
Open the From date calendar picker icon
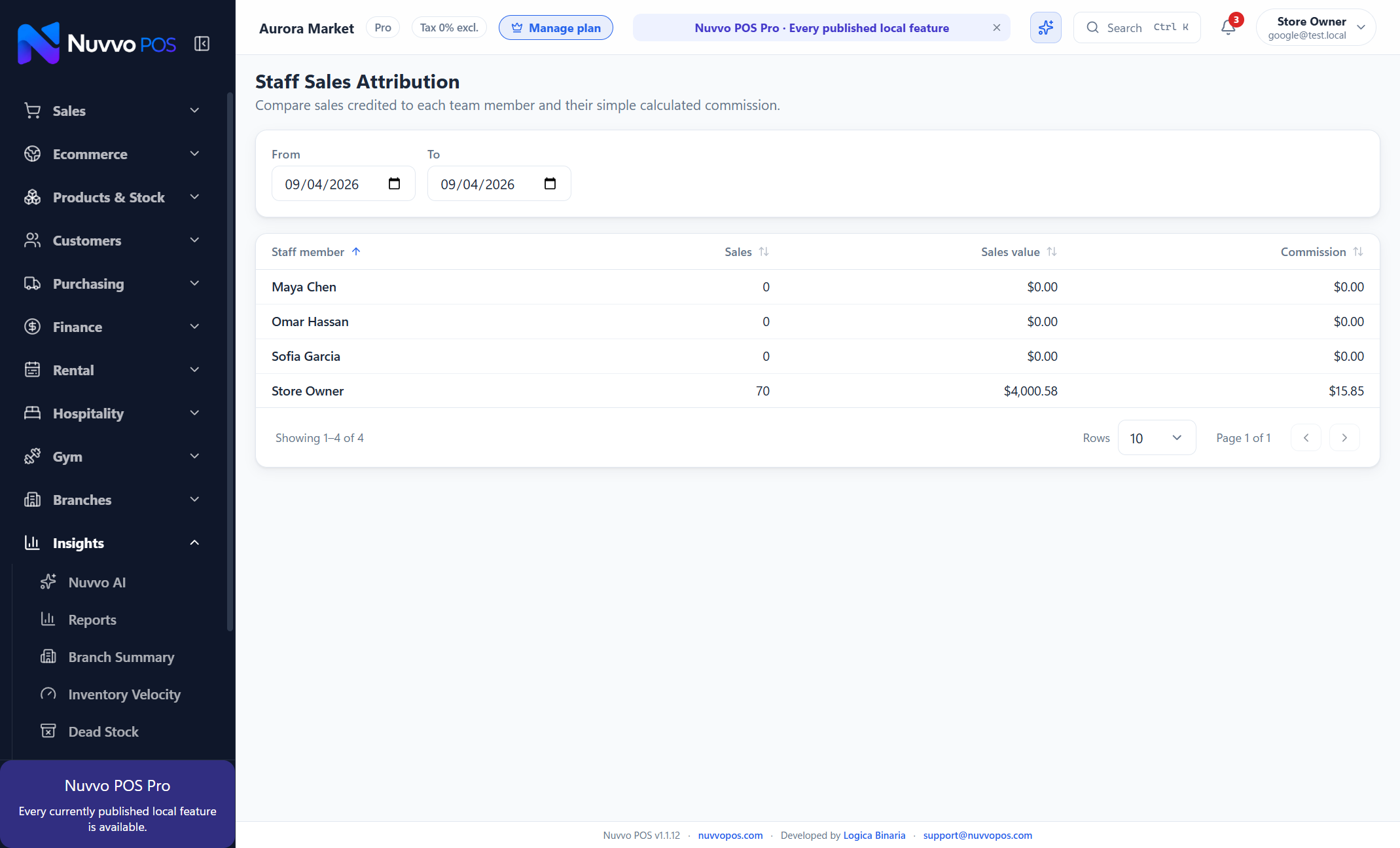point(394,183)
